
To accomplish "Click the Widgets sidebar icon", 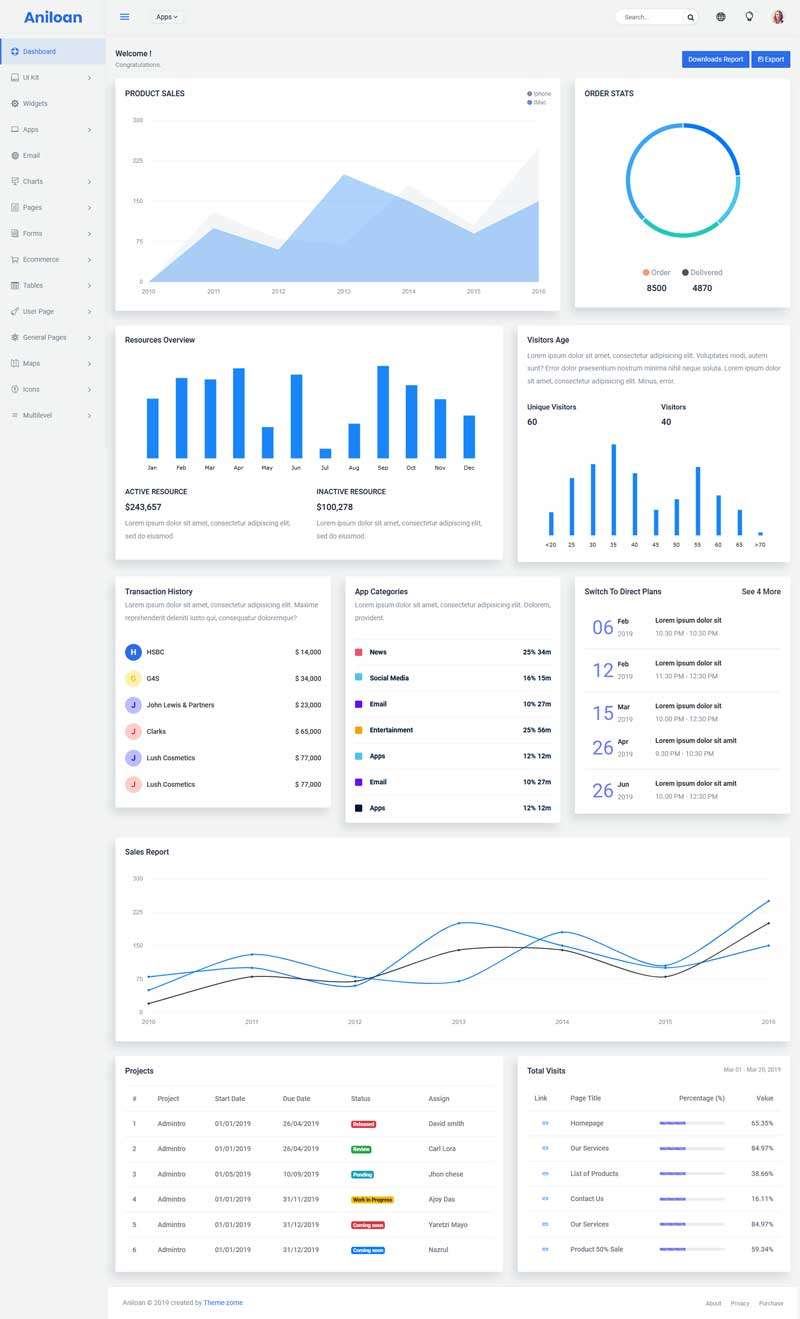I will tap(15, 103).
